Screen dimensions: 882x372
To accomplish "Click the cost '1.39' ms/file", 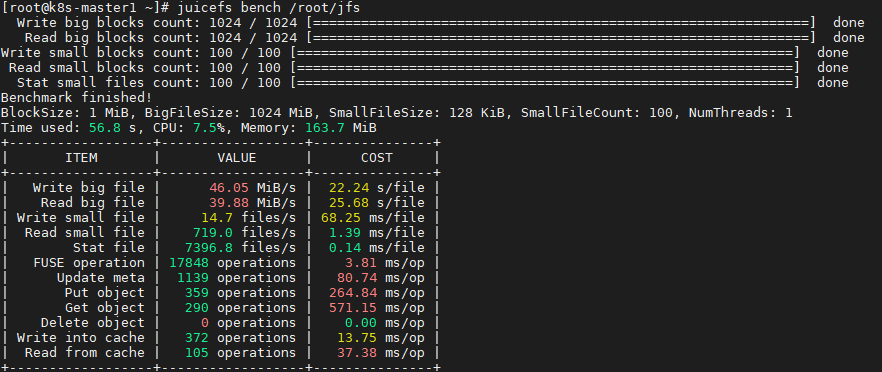I will pyautogui.click(x=345, y=232).
